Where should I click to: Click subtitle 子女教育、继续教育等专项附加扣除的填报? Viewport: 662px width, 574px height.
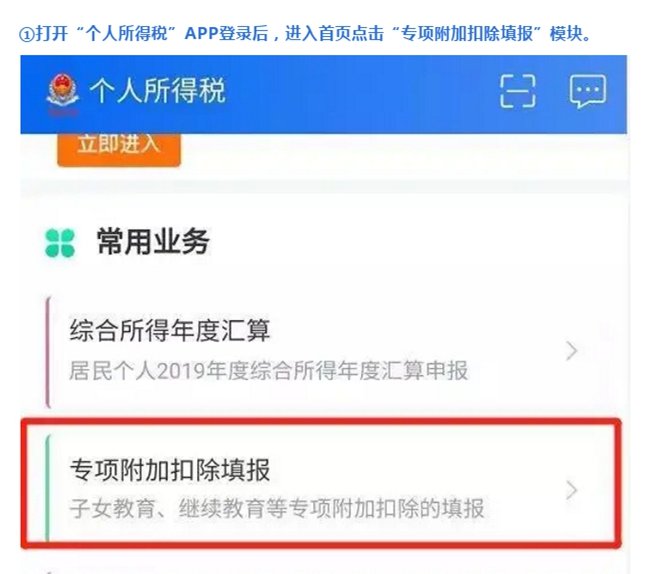[277, 508]
